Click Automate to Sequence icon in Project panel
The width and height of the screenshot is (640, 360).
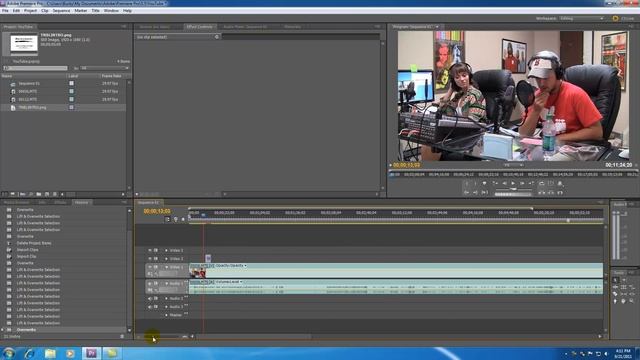pos(22,194)
